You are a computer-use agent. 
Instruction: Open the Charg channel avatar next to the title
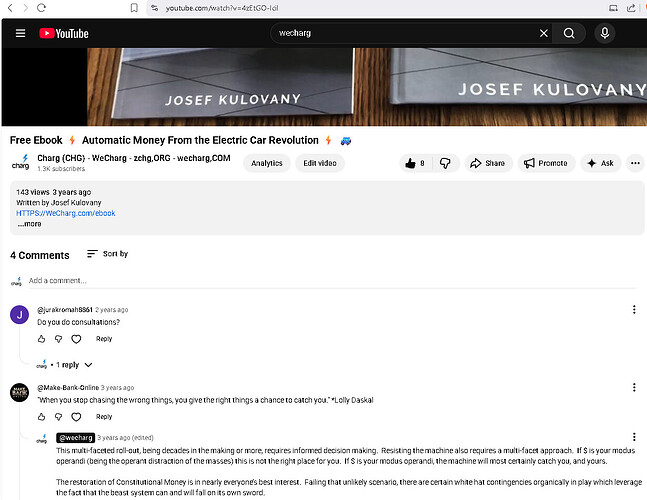coord(20,163)
